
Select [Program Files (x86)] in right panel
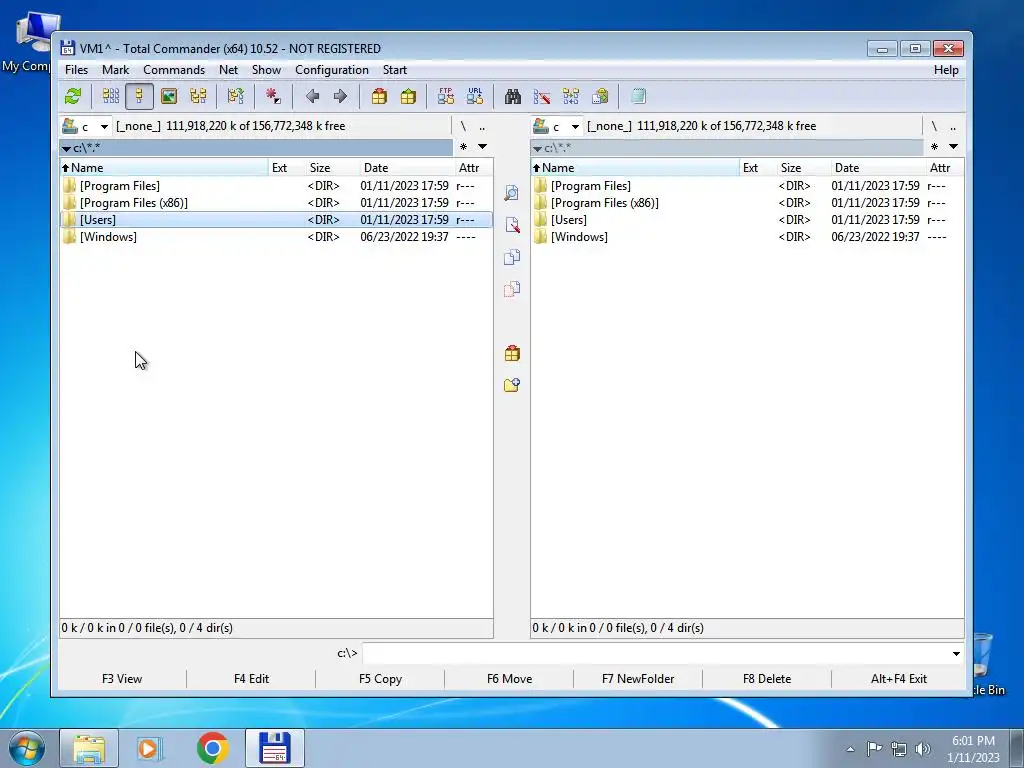(x=746, y=203)
